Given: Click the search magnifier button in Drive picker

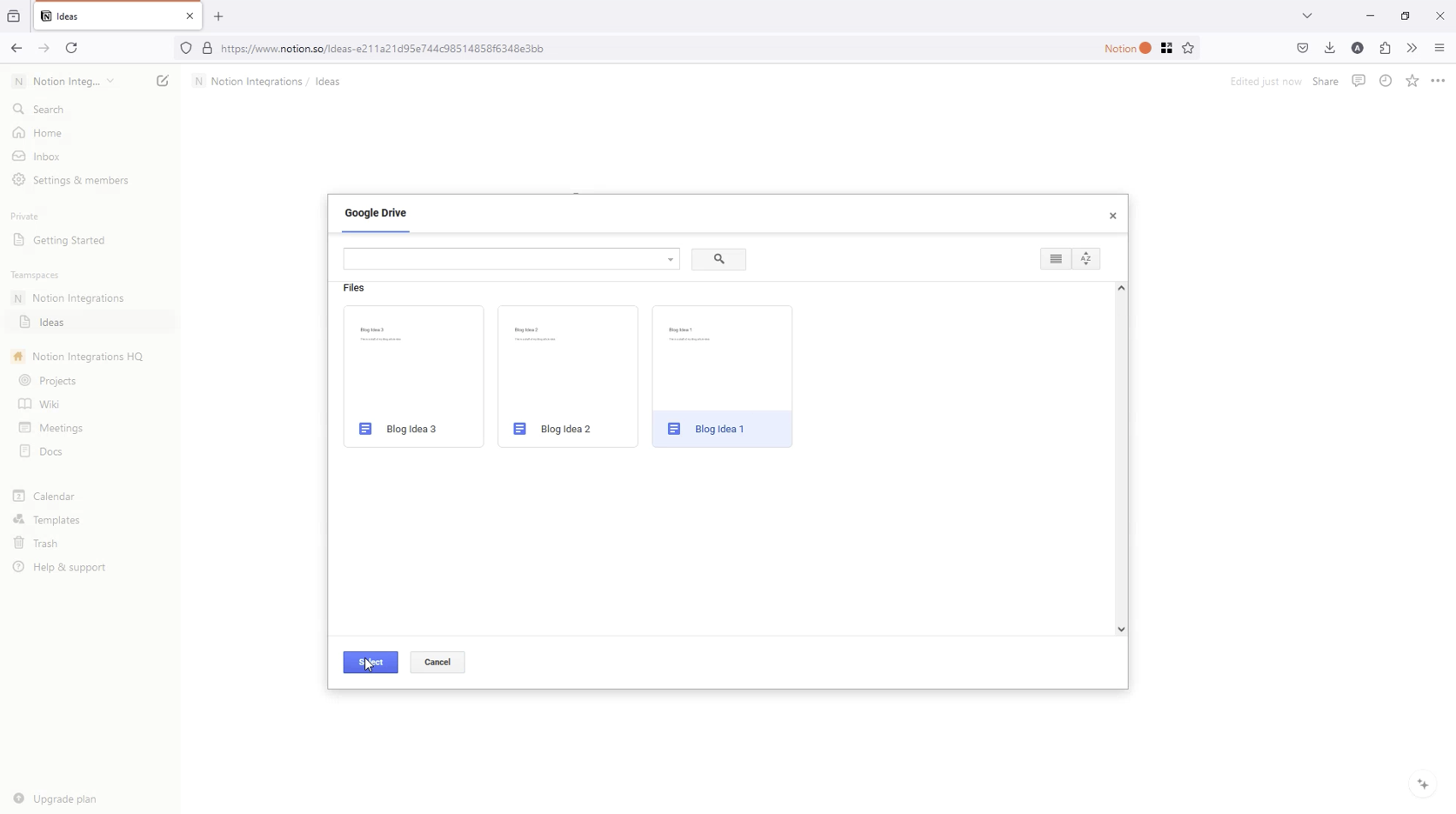Looking at the screenshot, I should [x=718, y=259].
